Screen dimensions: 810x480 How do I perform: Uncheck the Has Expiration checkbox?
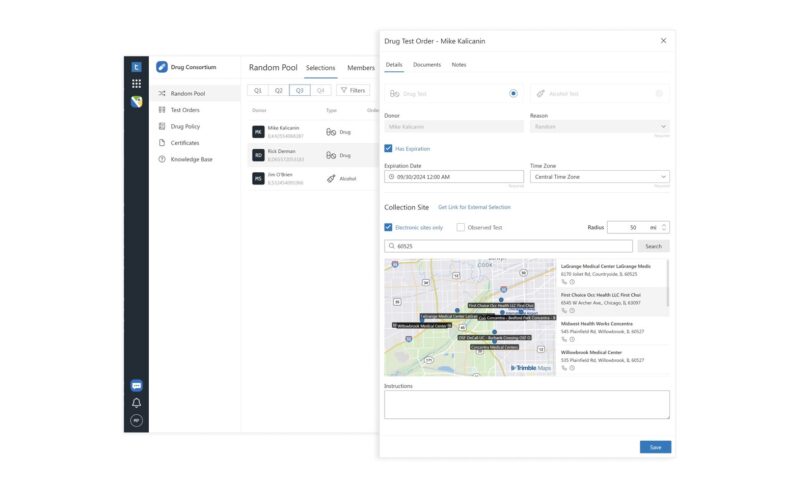point(389,148)
